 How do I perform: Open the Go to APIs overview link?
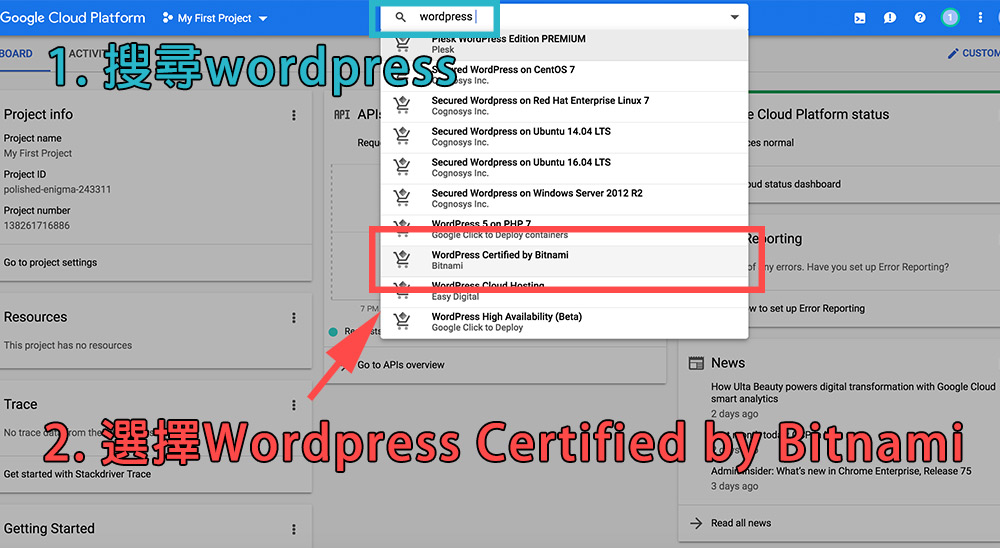pos(401,365)
